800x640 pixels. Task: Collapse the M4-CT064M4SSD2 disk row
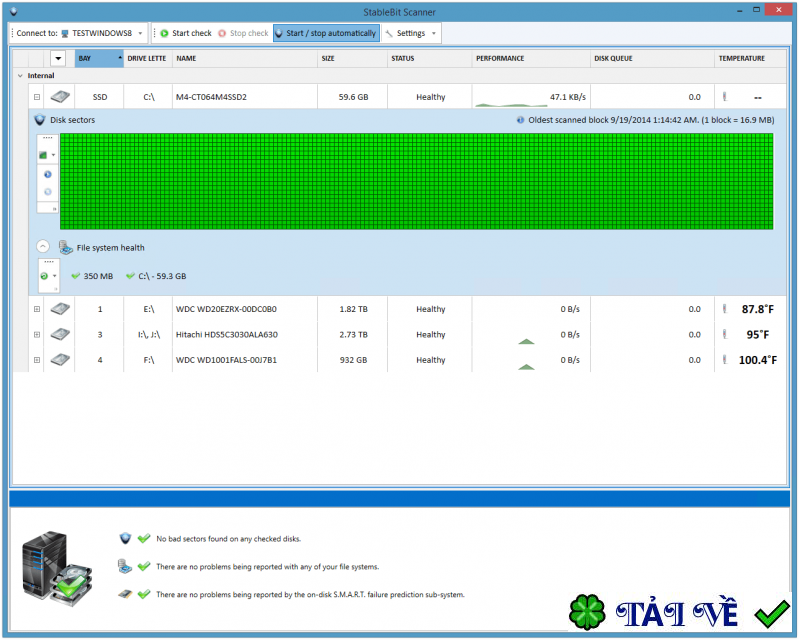(37, 97)
